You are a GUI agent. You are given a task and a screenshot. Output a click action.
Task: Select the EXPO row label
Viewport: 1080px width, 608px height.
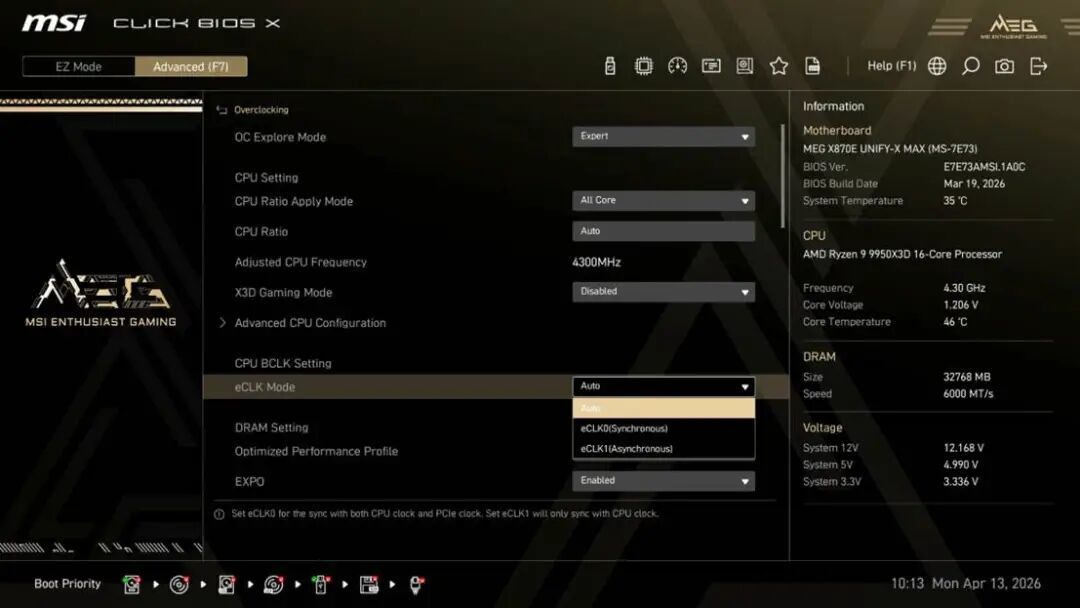click(249, 482)
